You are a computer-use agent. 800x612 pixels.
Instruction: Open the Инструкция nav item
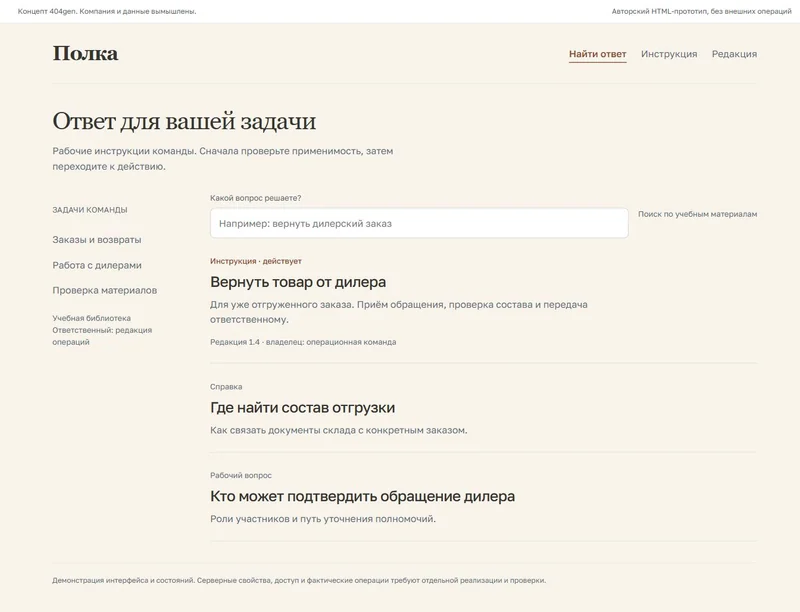(x=669, y=54)
